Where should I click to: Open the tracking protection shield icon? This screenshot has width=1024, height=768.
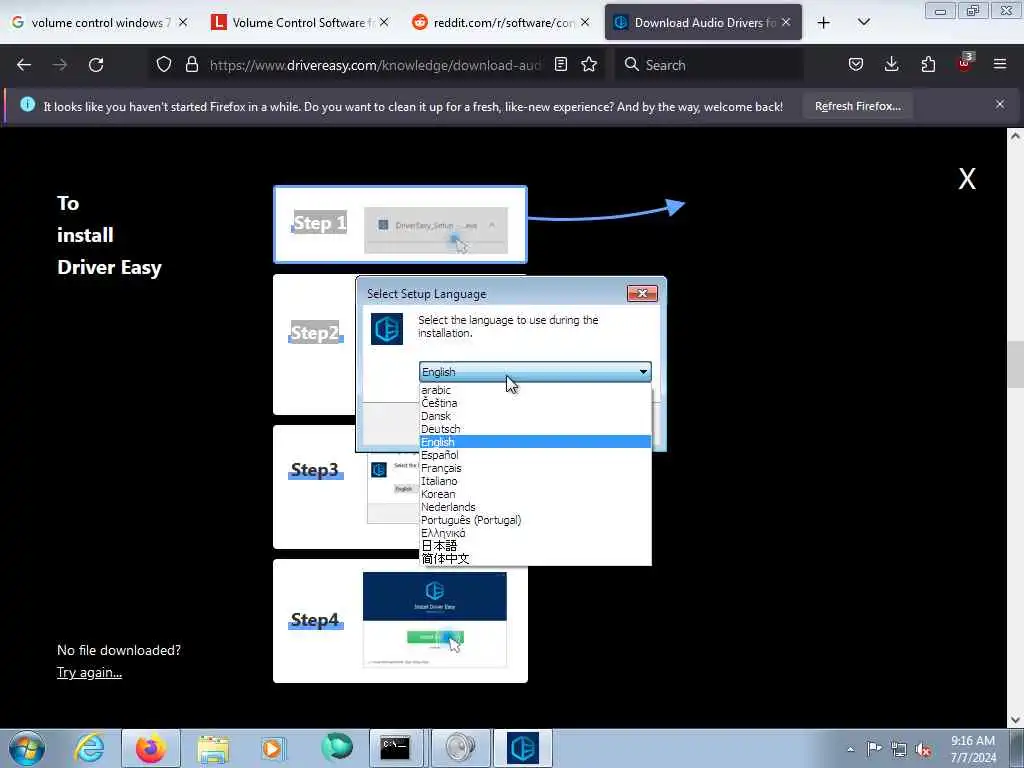(x=164, y=65)
